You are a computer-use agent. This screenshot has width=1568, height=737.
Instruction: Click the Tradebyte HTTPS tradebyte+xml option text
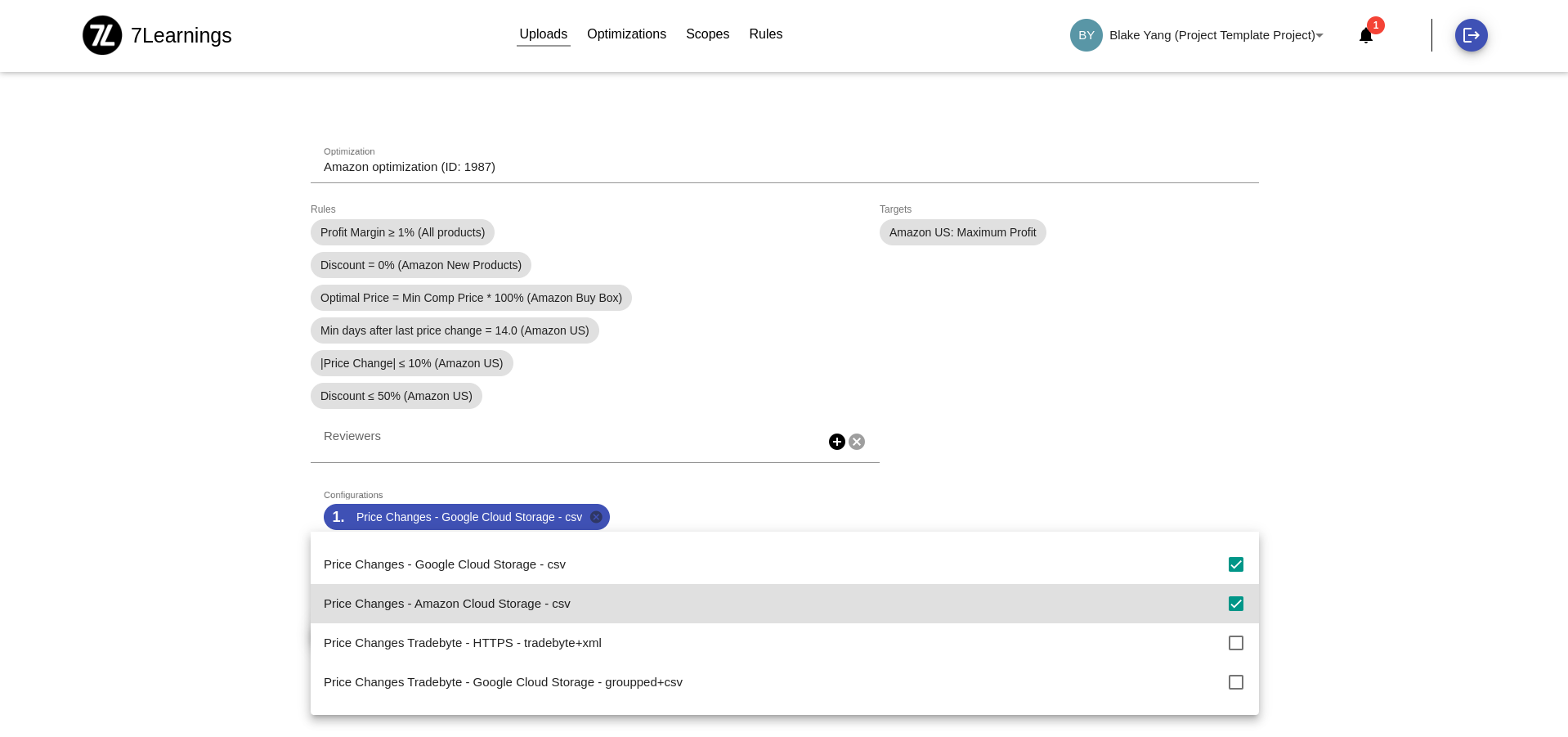point(463,643)
